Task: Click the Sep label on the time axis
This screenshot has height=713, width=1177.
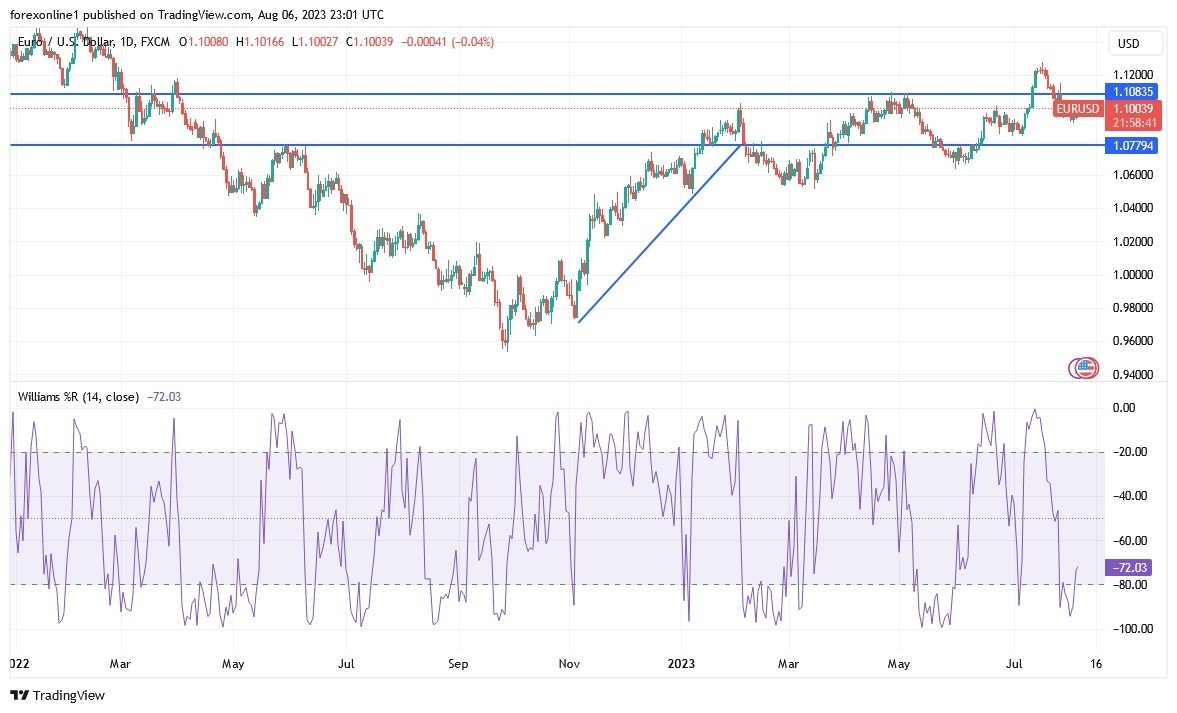Action: 457,663
